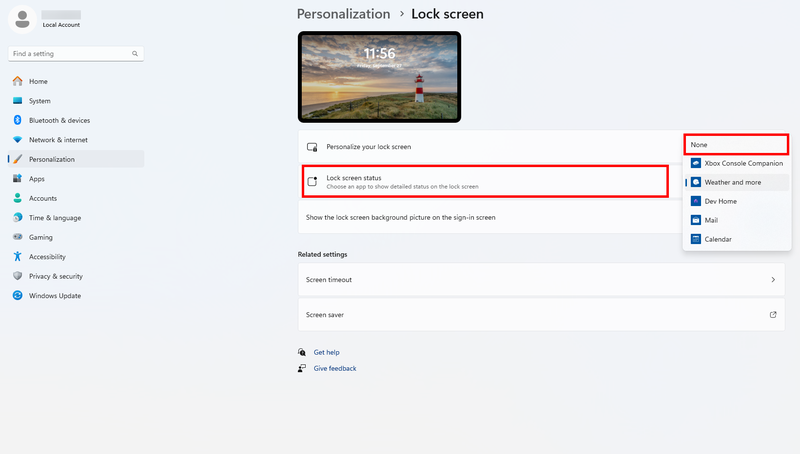Select Dev Home option text

pyautogui.click(x=720, y=201)
